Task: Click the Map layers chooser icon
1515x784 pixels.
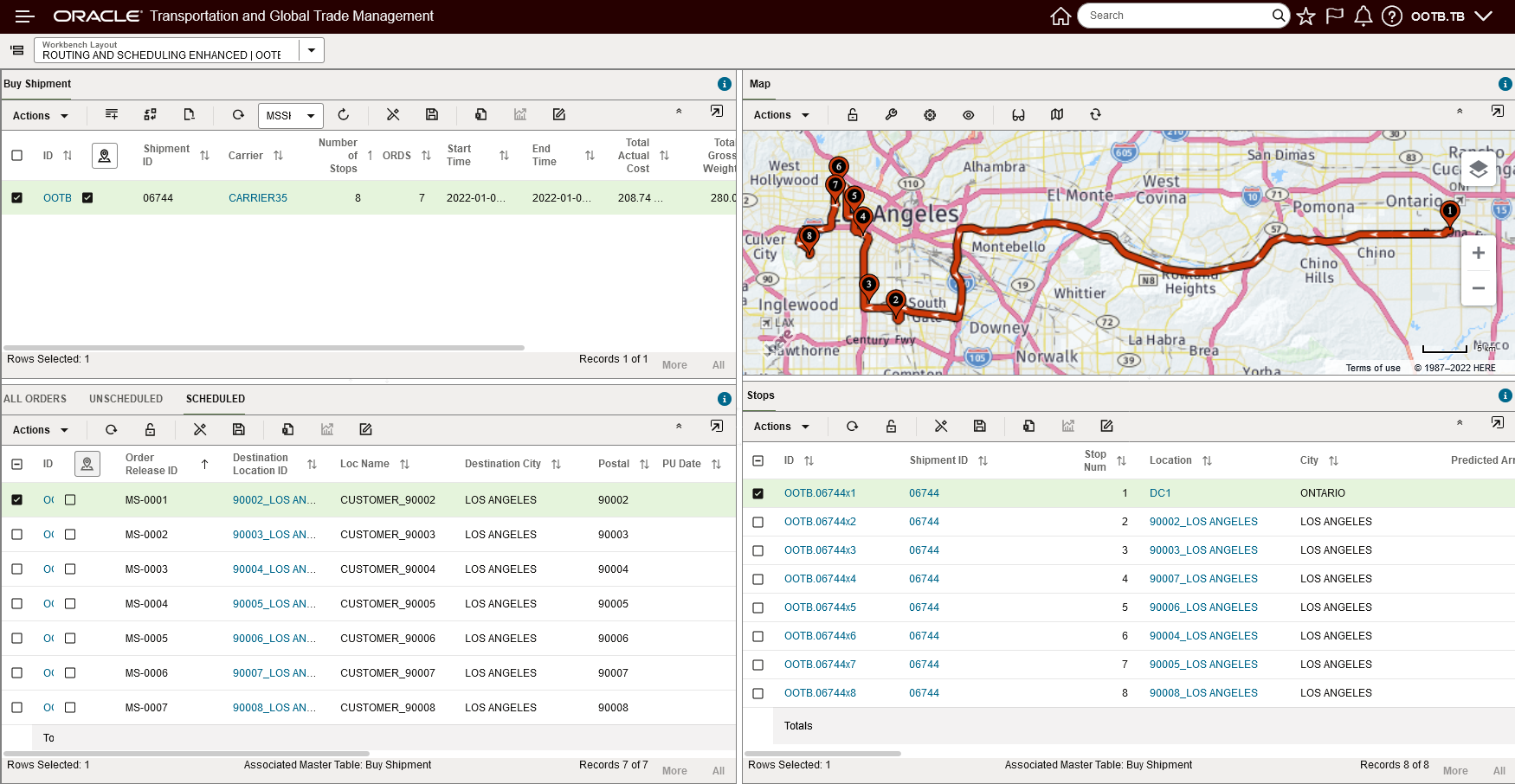Action: click(1478, 169)
